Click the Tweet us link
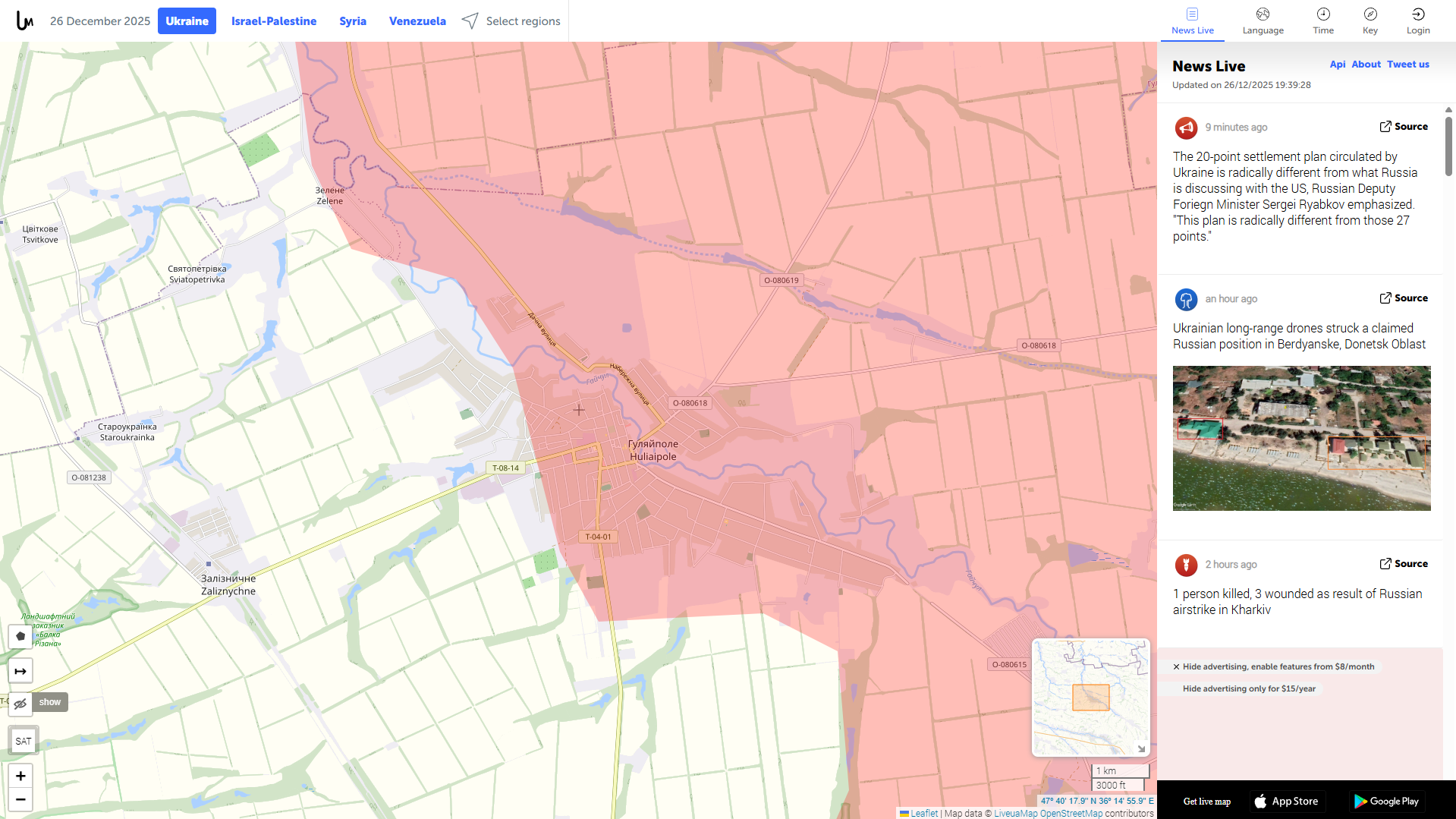 click(1408, 65)
